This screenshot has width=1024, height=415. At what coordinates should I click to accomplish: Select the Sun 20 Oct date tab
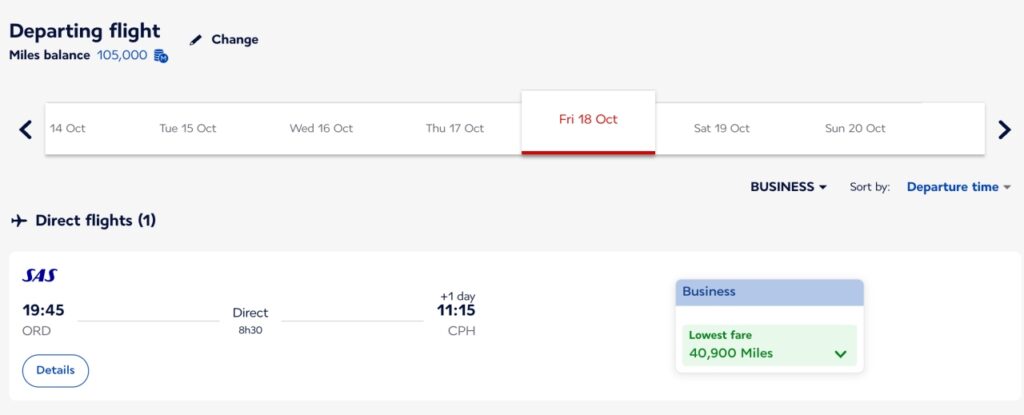(855, 128)
